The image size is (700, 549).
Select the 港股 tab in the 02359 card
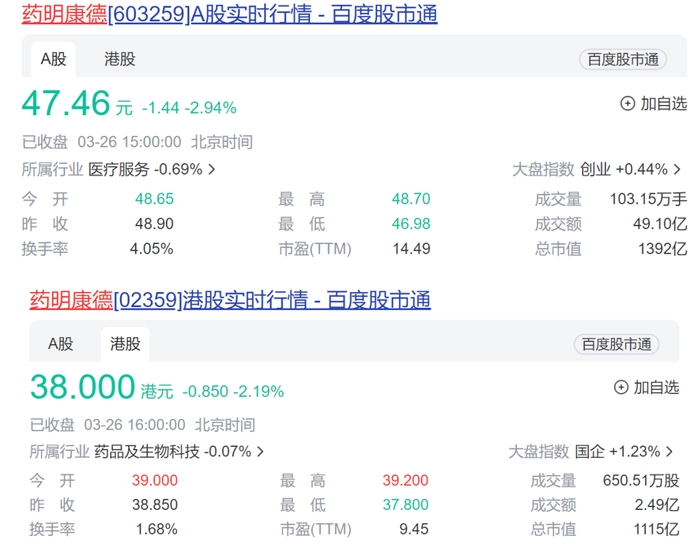[125, 344]
